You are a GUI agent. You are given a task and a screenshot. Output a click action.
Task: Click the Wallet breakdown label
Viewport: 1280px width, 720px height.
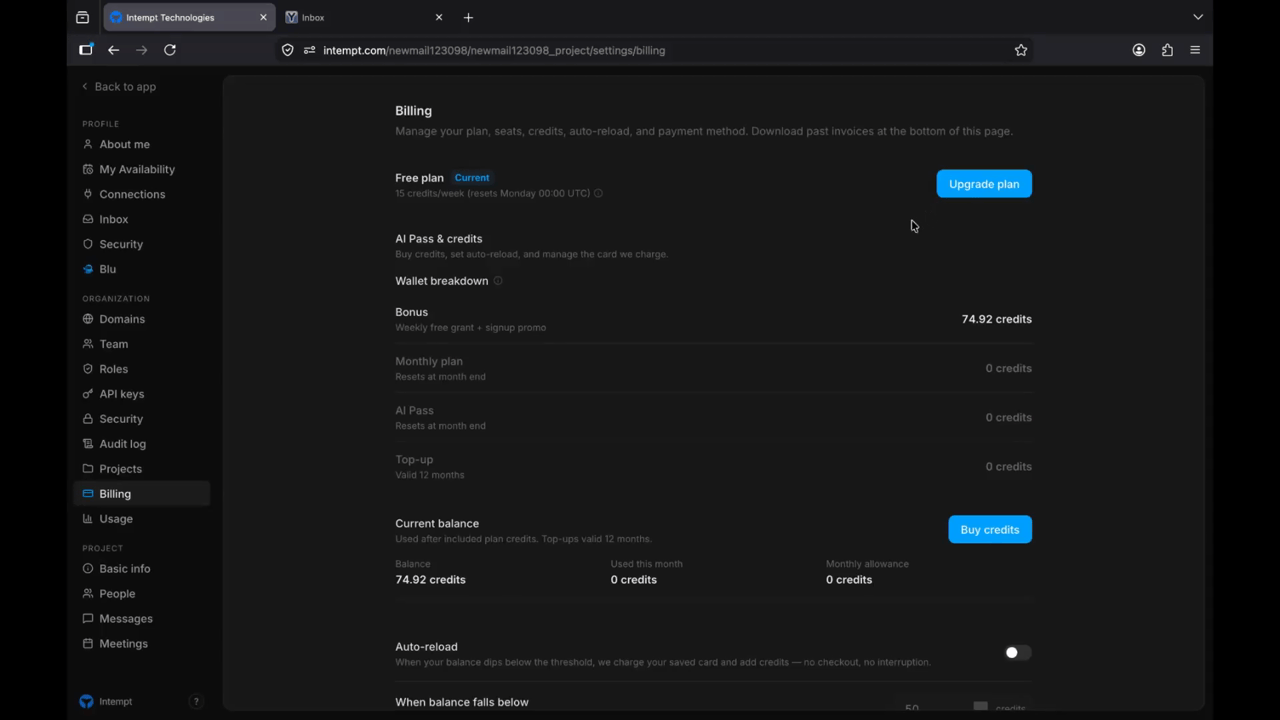pyautogui.click(x=442, y=281)
